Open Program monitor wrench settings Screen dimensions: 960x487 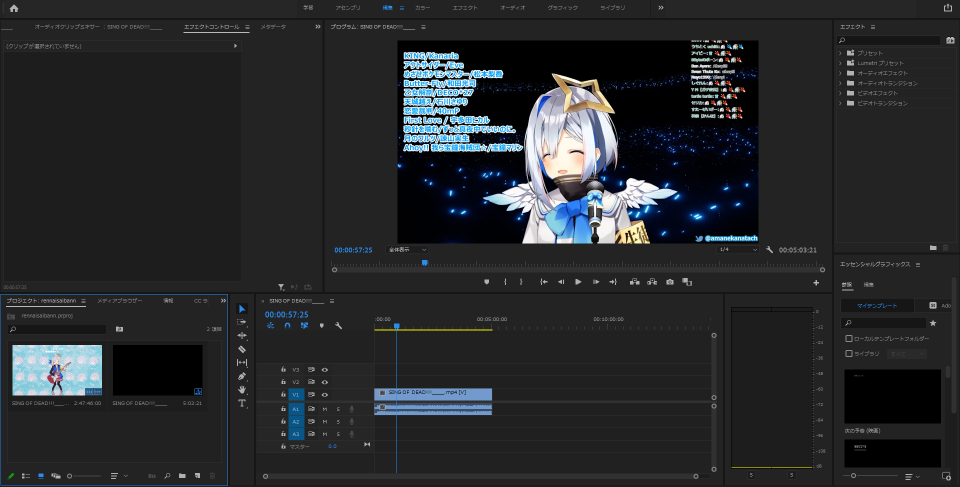(x=770, y=250)
